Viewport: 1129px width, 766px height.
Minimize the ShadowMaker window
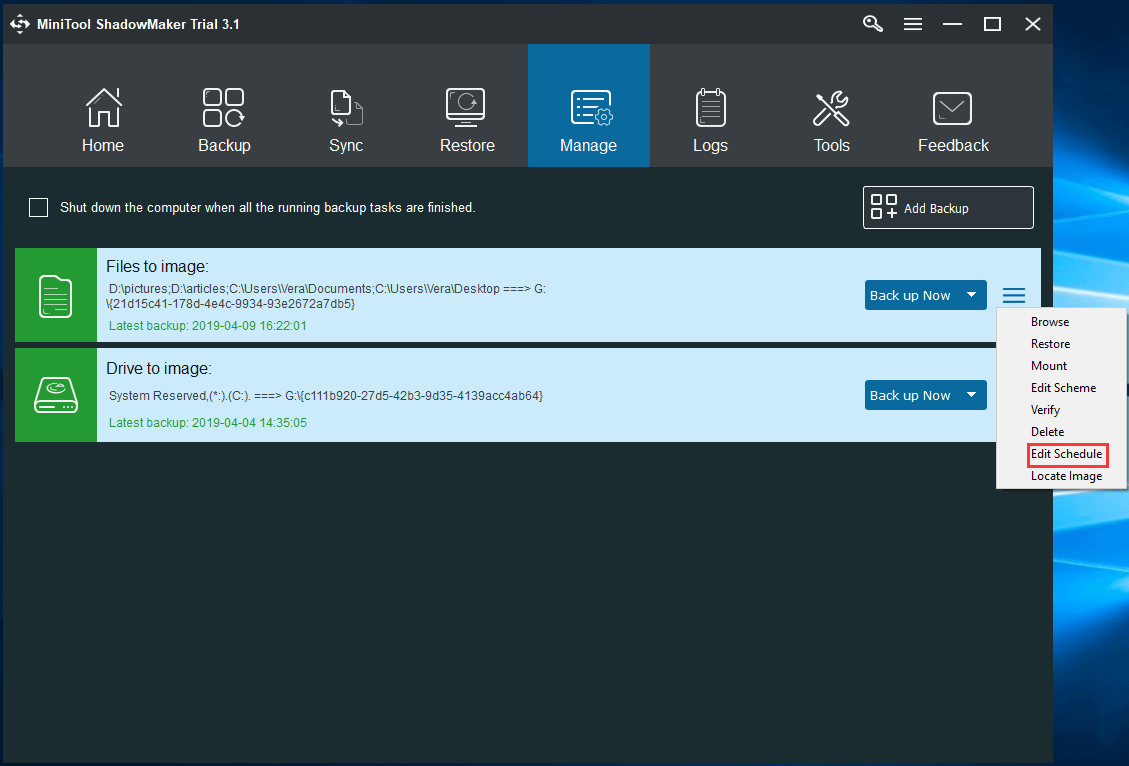[x=953, y=24]
